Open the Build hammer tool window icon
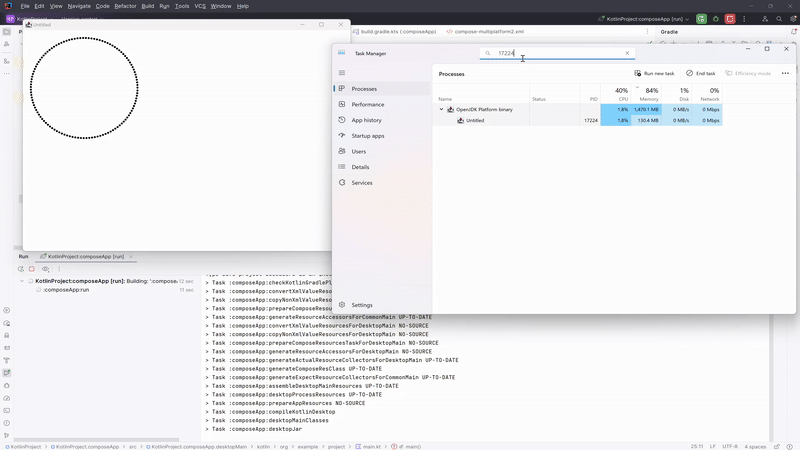The height and width of the screenshot is (450, 800). point(7,360)
